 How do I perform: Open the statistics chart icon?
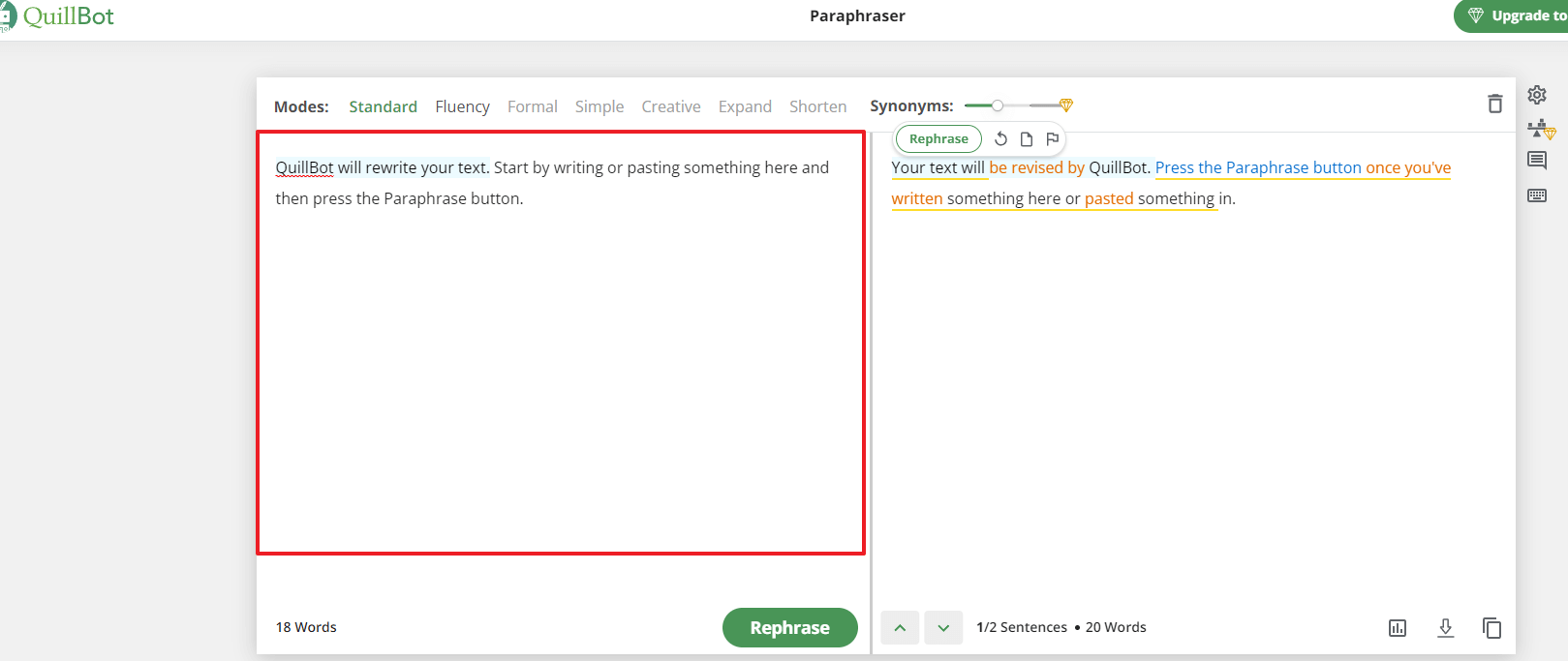point(1398,628)
